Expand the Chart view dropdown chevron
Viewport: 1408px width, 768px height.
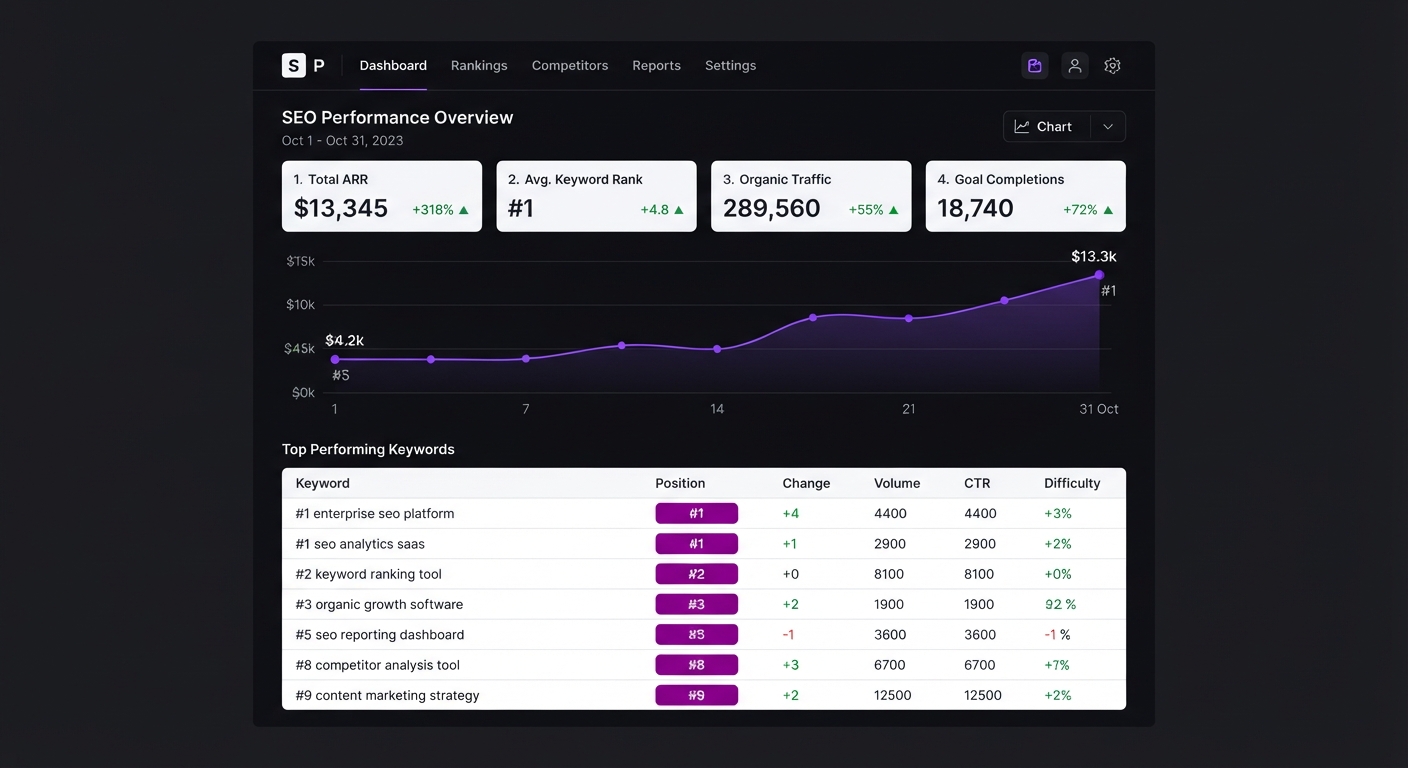coord(1108,127)
